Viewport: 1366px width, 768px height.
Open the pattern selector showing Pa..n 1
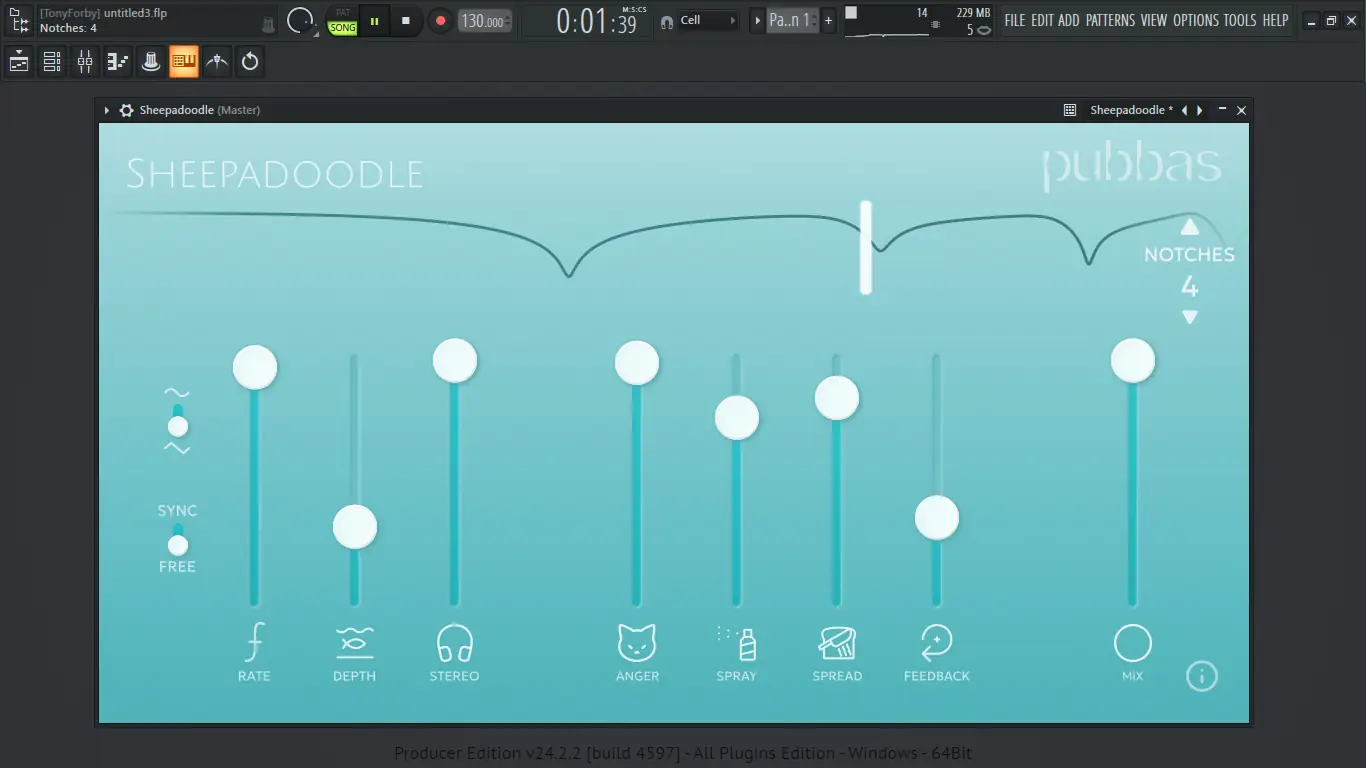tap(791, 20)
